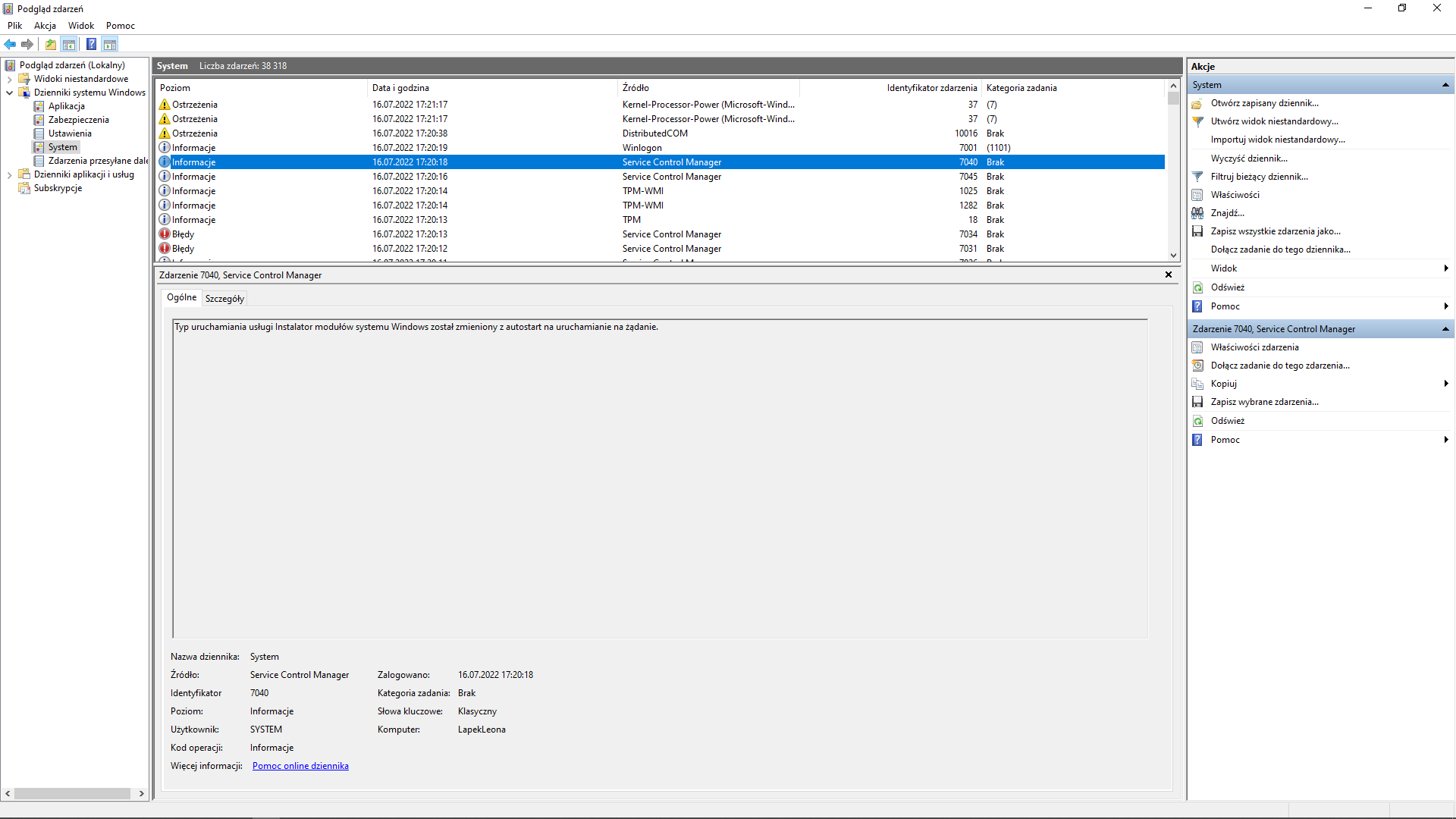
Task: Click the Podgląd zdarzeń (Lokalny) root icon
Action: click(x=10, y=65)
